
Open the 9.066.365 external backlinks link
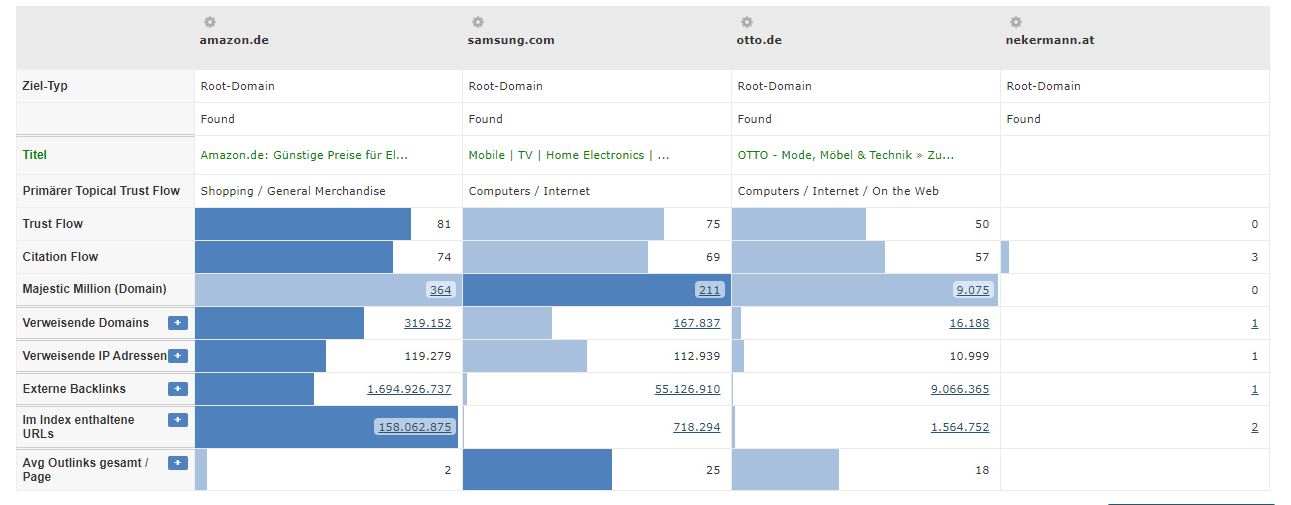click(x=960, y=389)
